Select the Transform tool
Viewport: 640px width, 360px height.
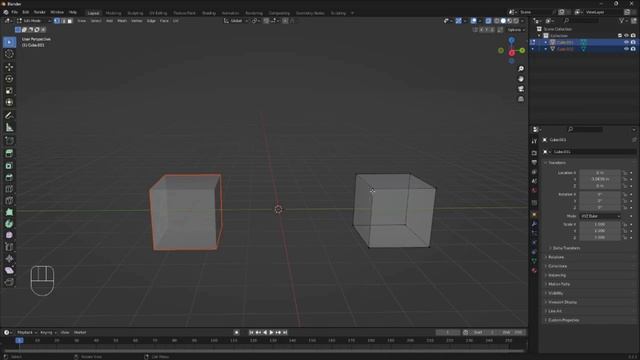tap(9, 102)
